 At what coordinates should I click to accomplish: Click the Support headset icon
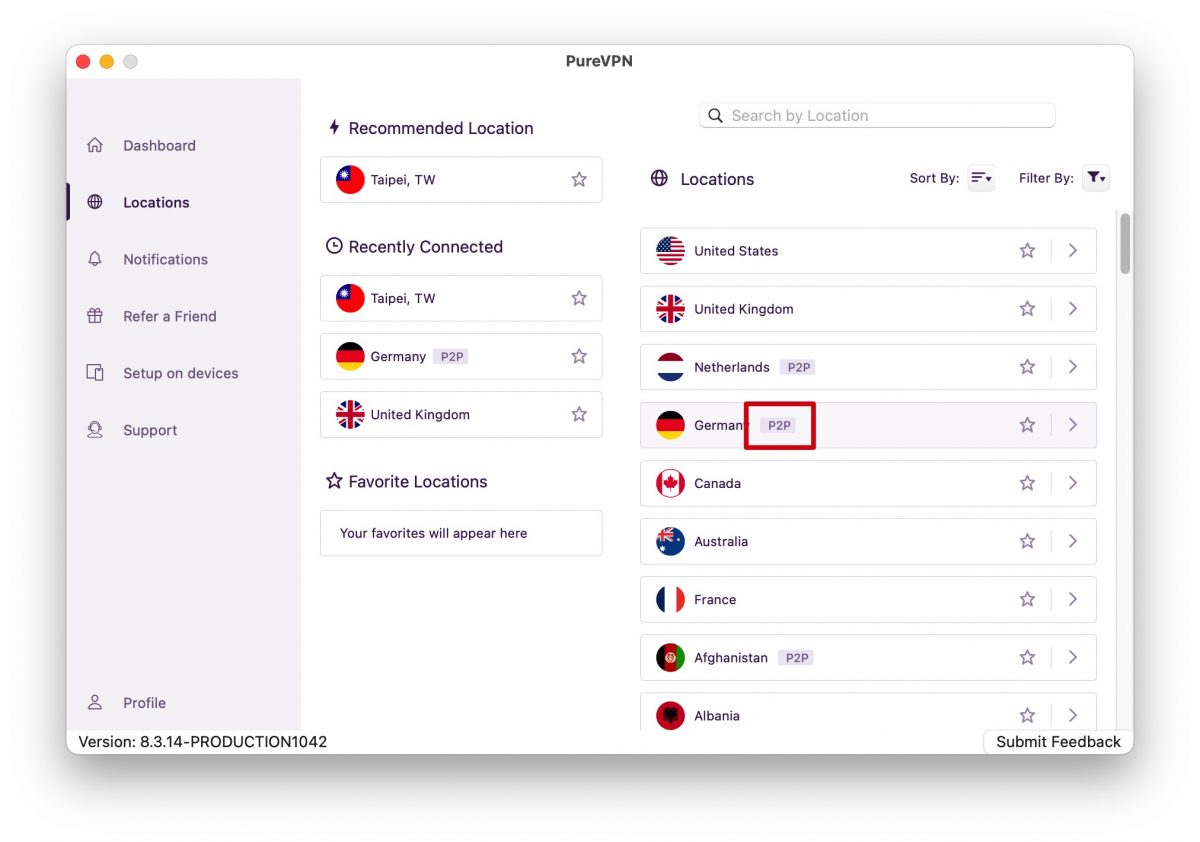point(95,430)
